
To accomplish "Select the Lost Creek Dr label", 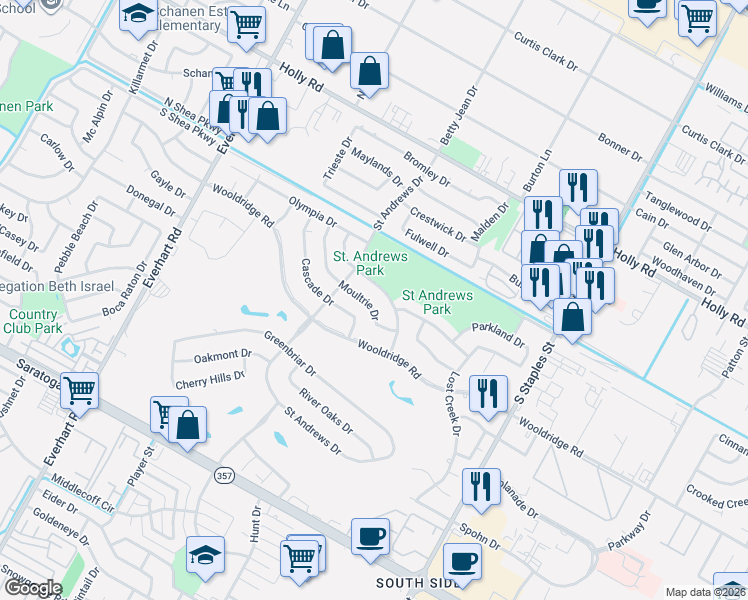I will click(452, 403).
